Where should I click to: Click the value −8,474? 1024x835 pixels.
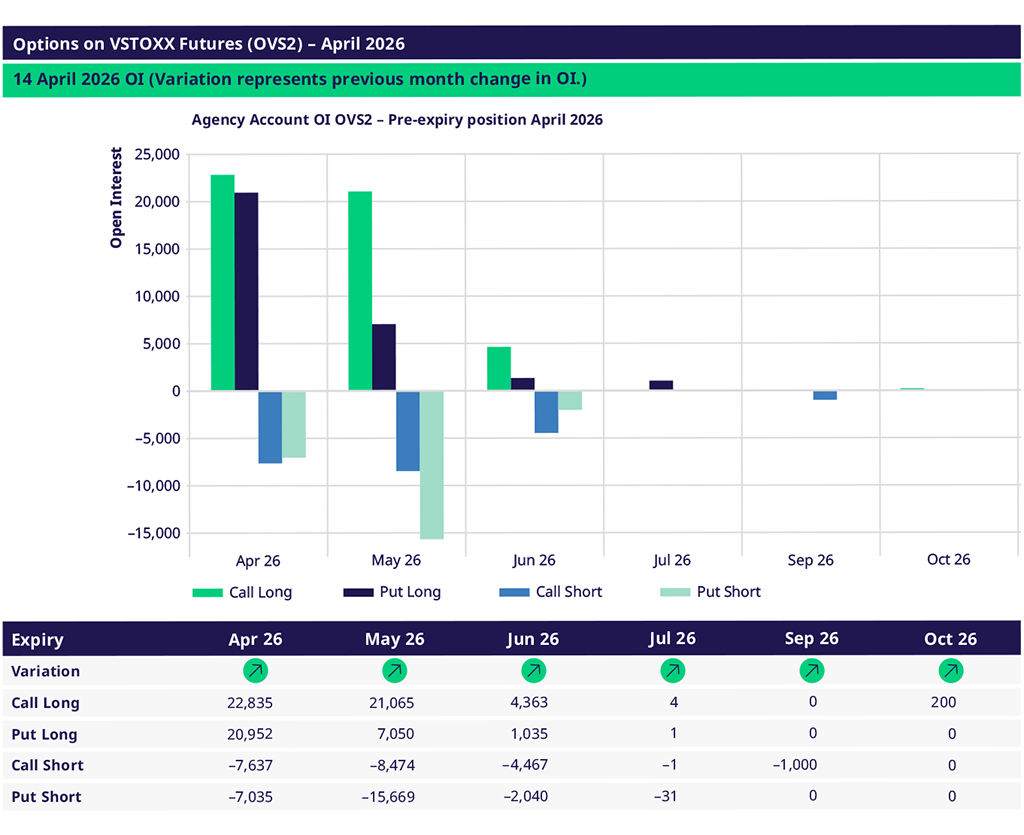(x=392, y=765)
